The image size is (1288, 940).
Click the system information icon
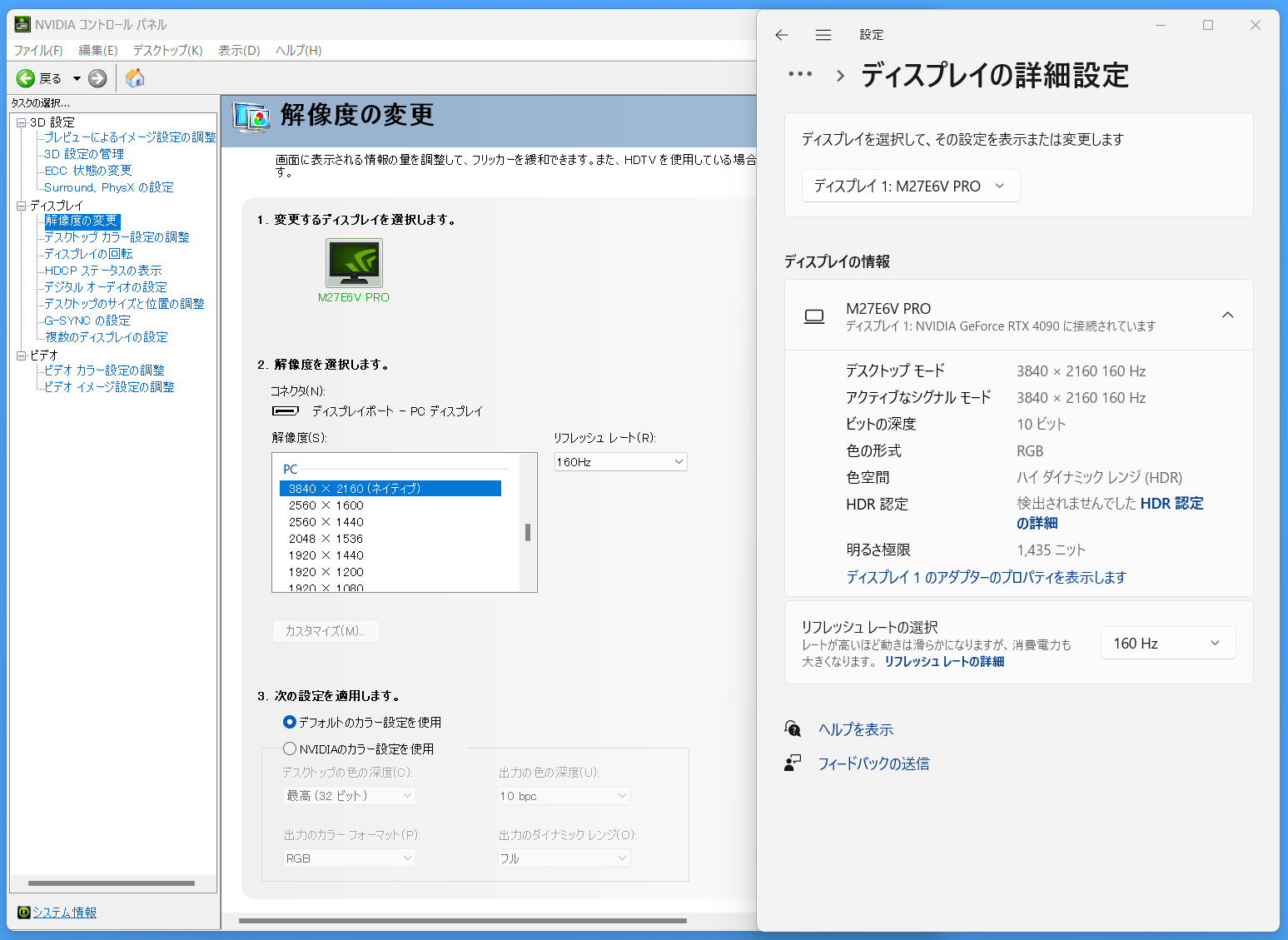point(23,913)
